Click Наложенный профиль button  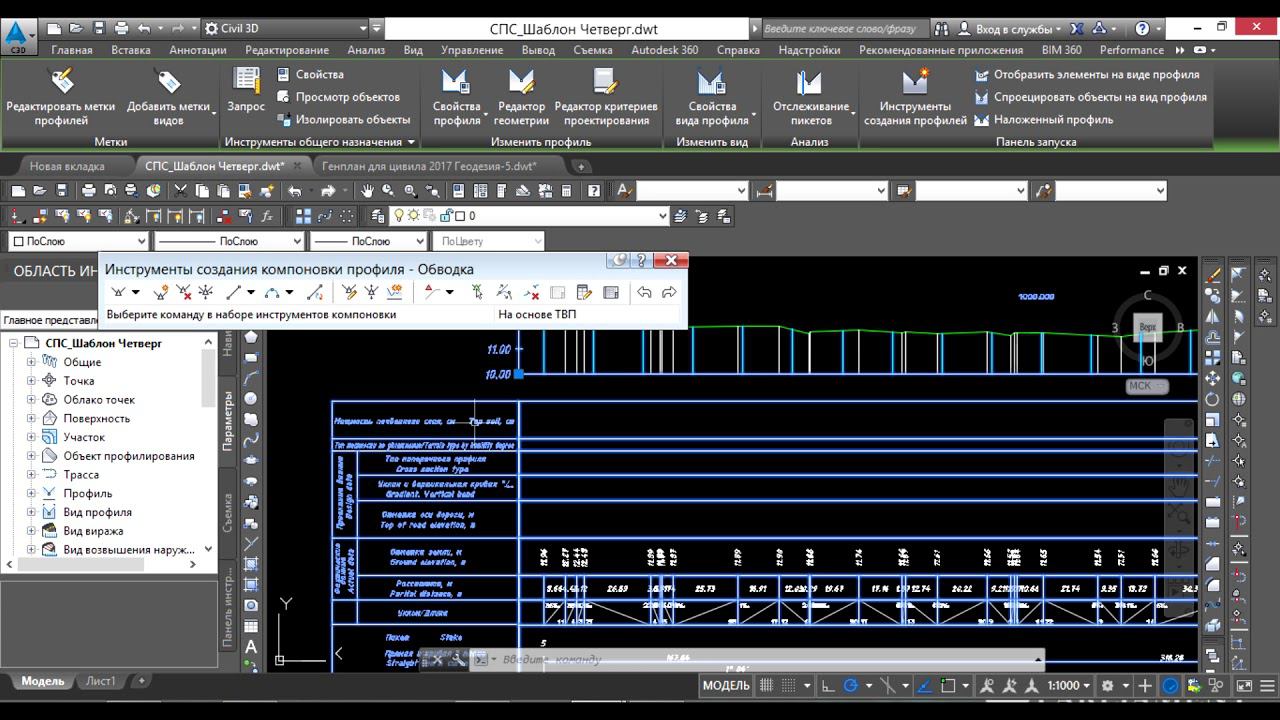1052,119
